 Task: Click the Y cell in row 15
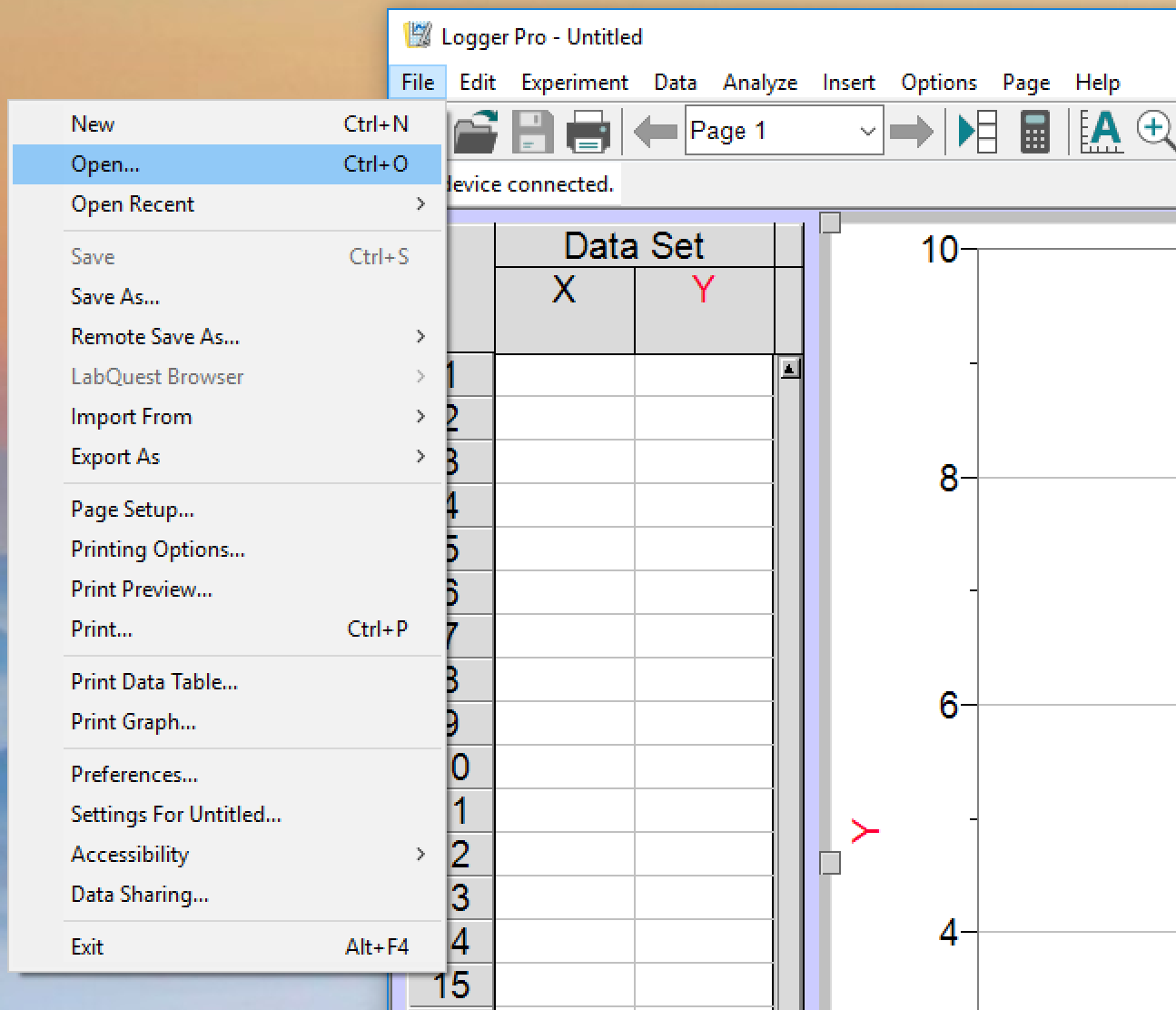[704, 985]
